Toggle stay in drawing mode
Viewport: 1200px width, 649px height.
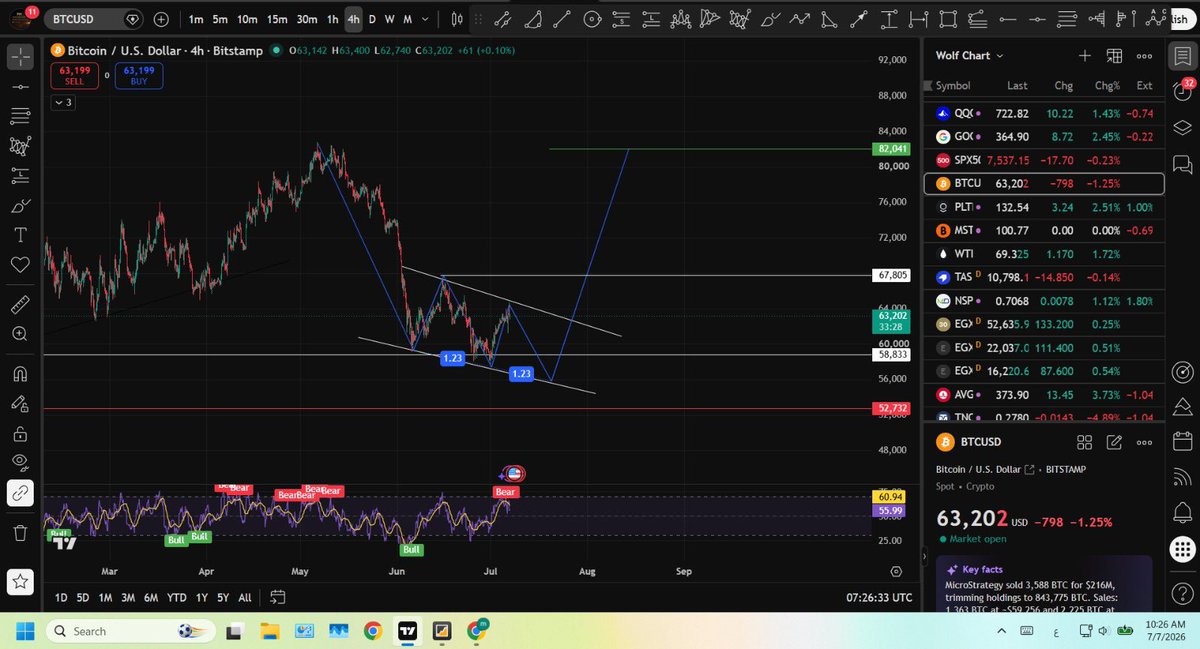20,404
